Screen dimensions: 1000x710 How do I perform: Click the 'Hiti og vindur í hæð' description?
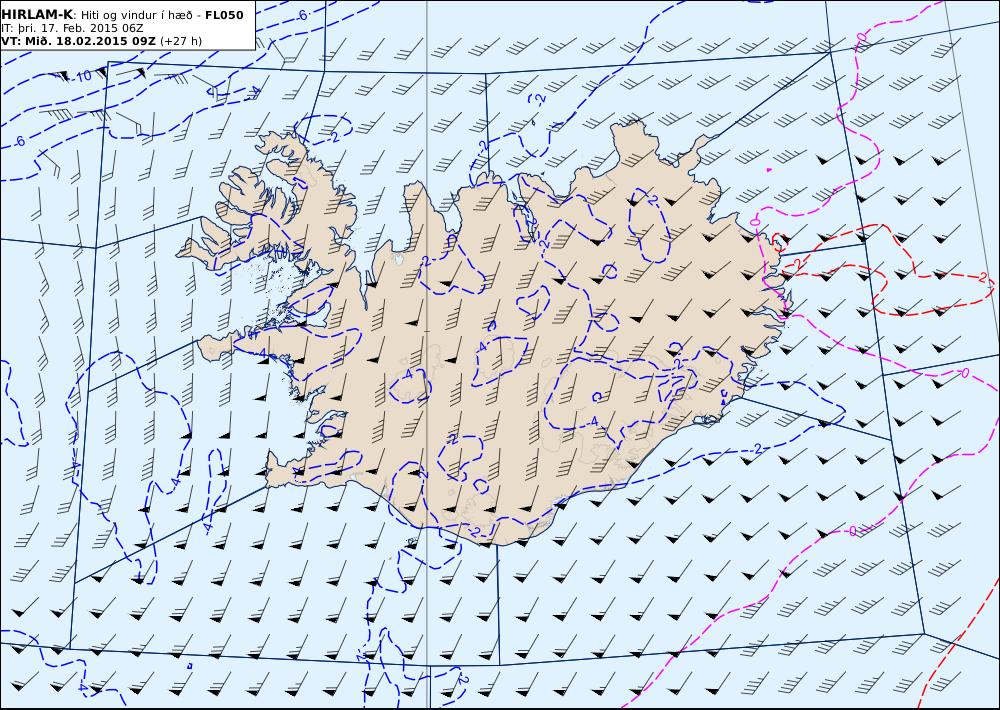(136, 15)
